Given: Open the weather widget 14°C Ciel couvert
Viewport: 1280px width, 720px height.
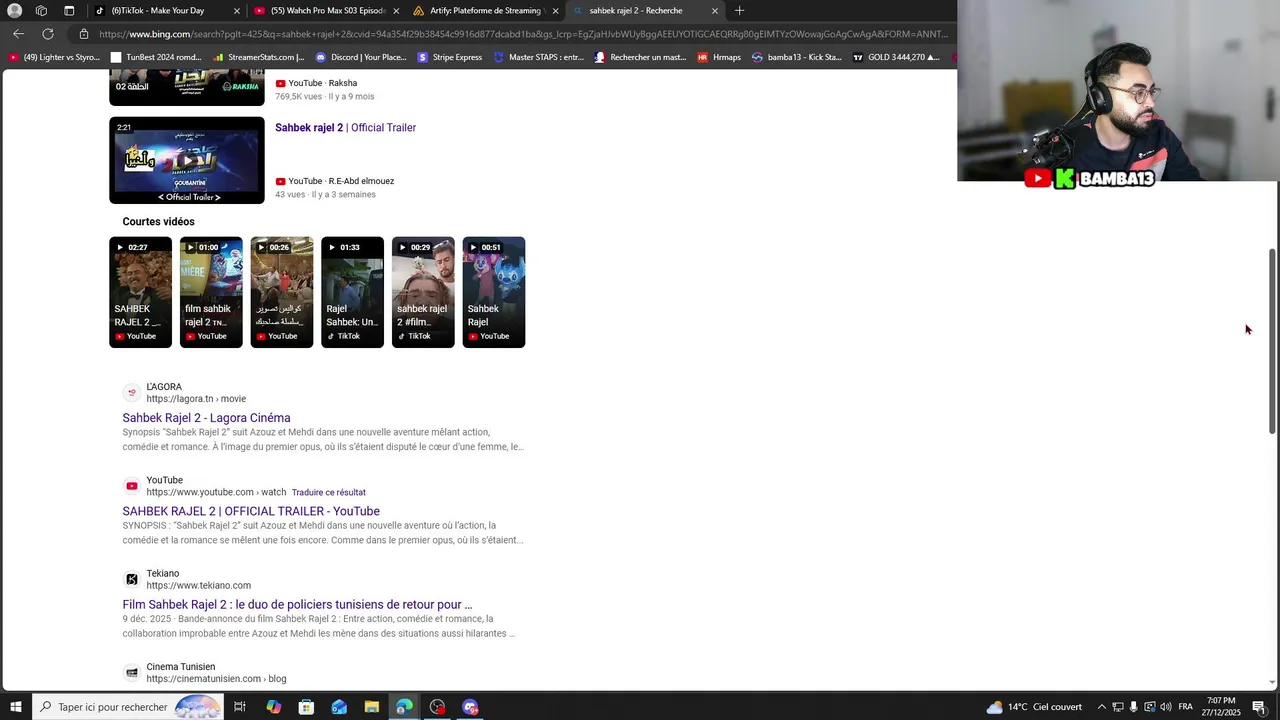Looking at the screenshot, I should [1035, 707].
